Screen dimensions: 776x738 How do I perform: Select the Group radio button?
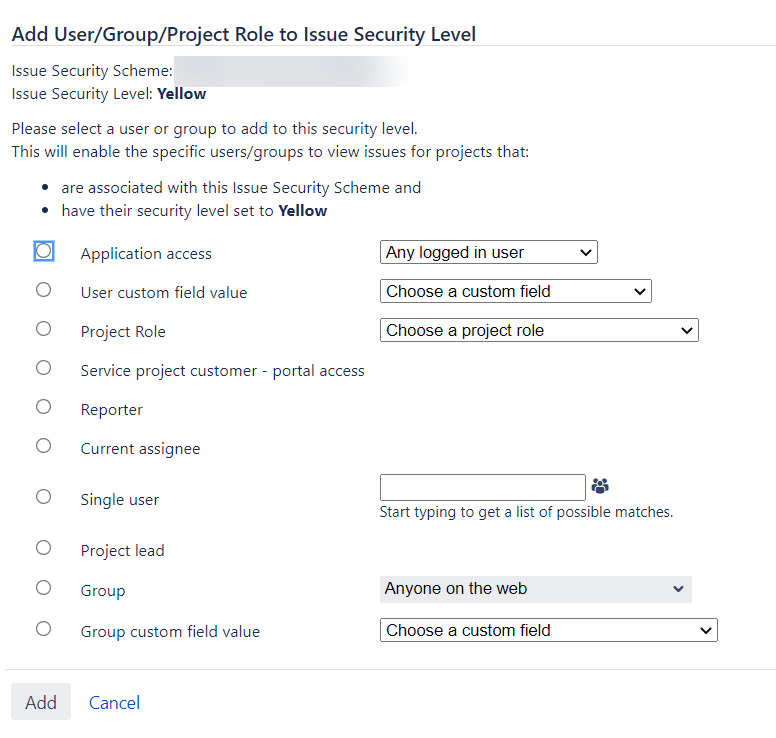pos(44,589)
